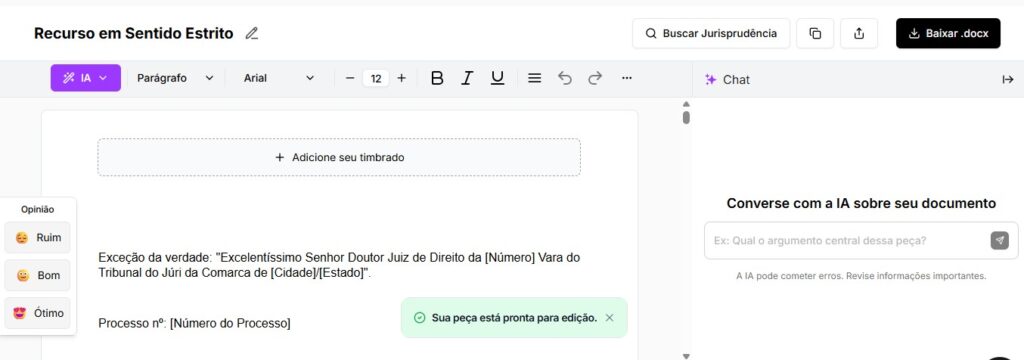
Task: Open the purple IA tools dropdown
Action: tap(86, 78)
